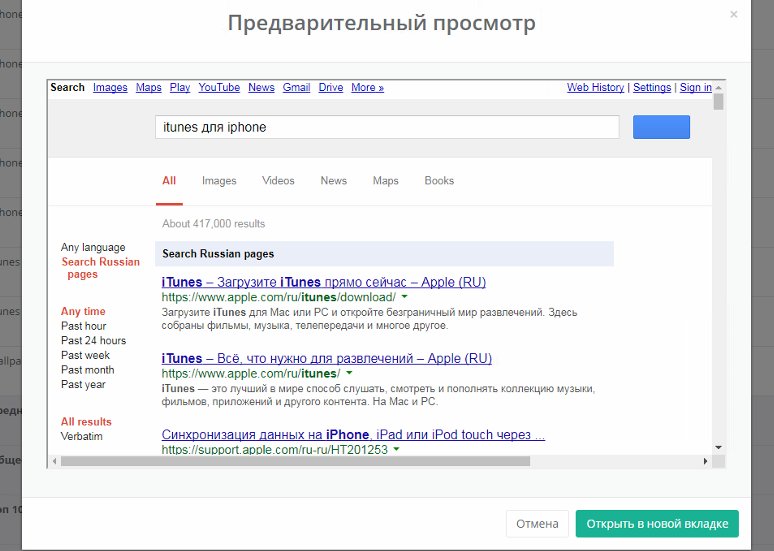Switch to the Books search tab
The image size is (774, 551).
point(439,181)
